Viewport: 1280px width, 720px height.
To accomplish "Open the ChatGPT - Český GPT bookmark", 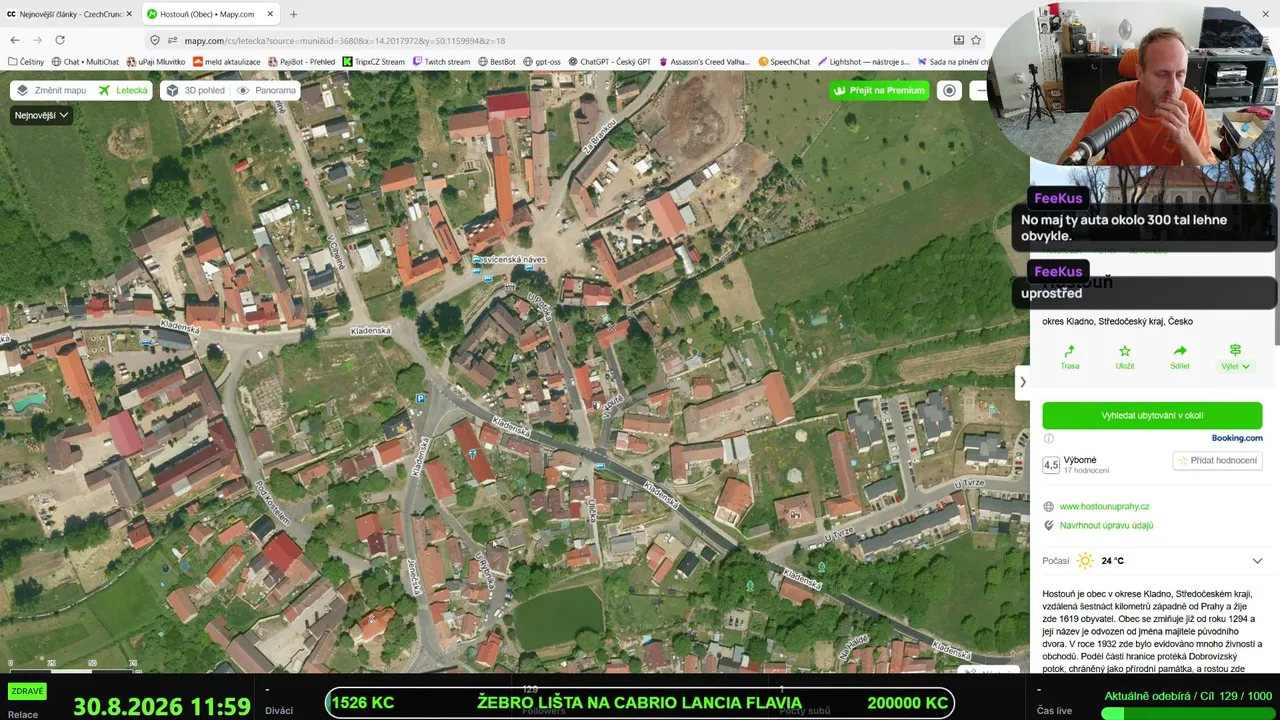I will (609, 62).
